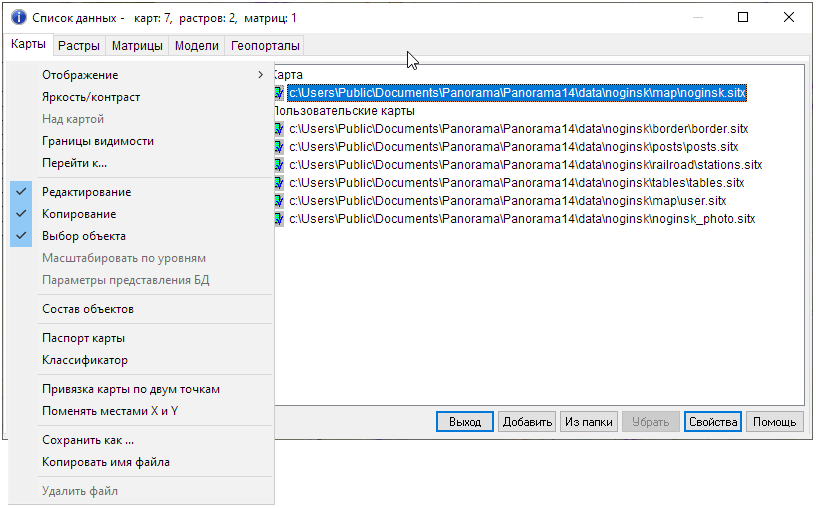Screen dimensions: 816x508
Task: Toggle the Выбор объекта option
Action: [x=84, y=236]
